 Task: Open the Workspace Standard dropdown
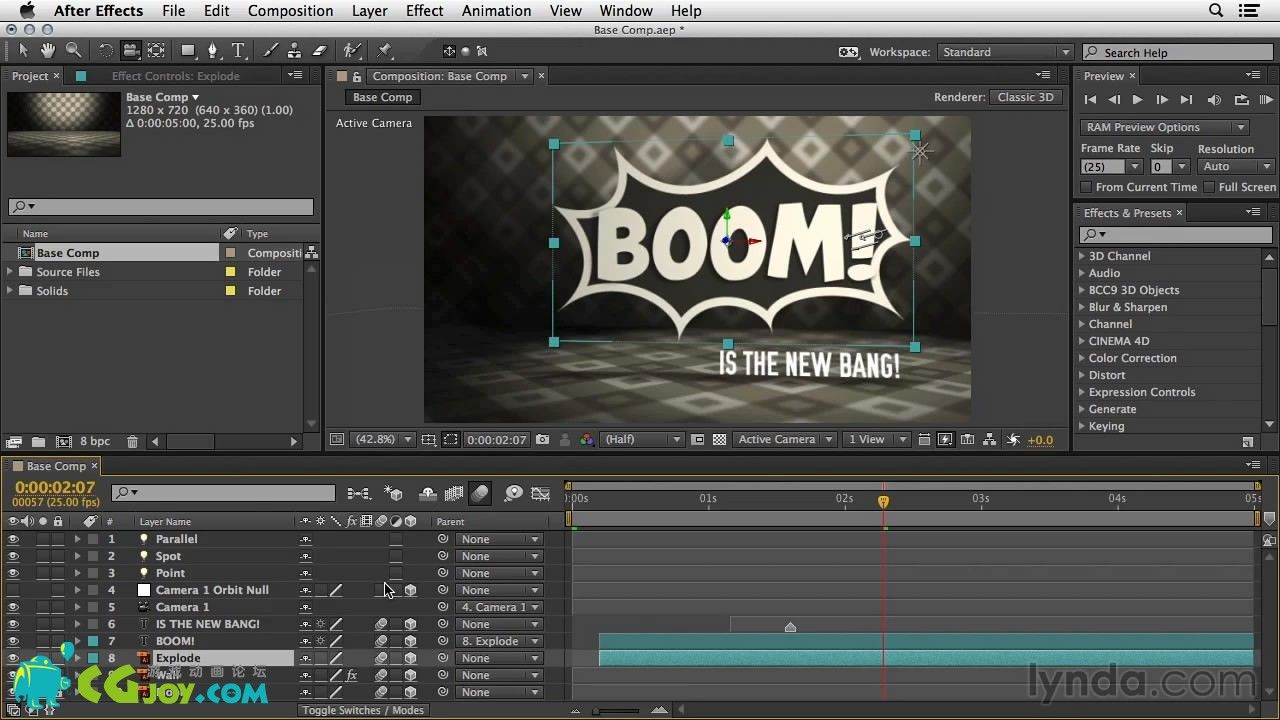[x=1004, y=52]
